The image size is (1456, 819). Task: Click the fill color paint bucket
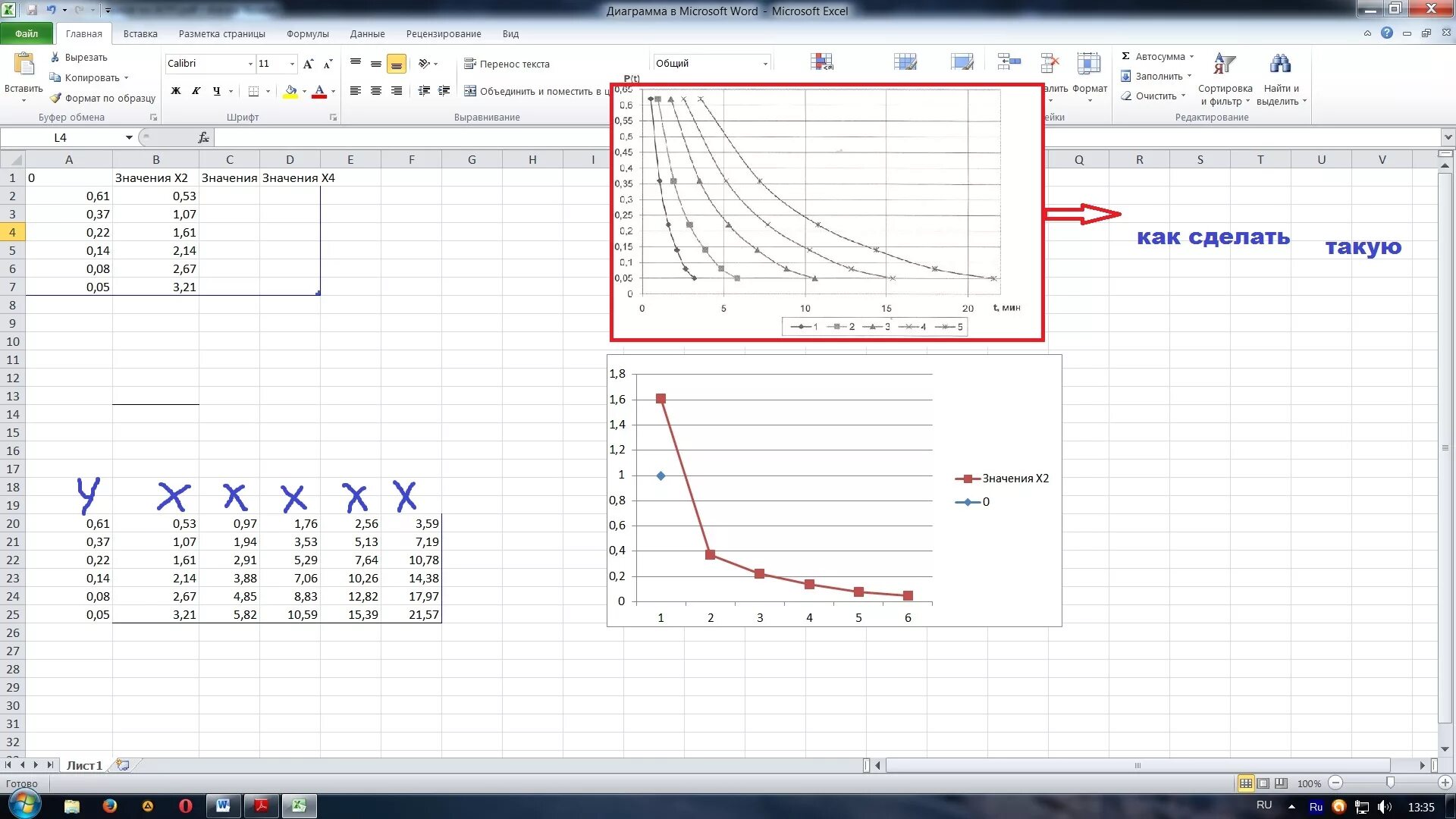tap(290, 91)
